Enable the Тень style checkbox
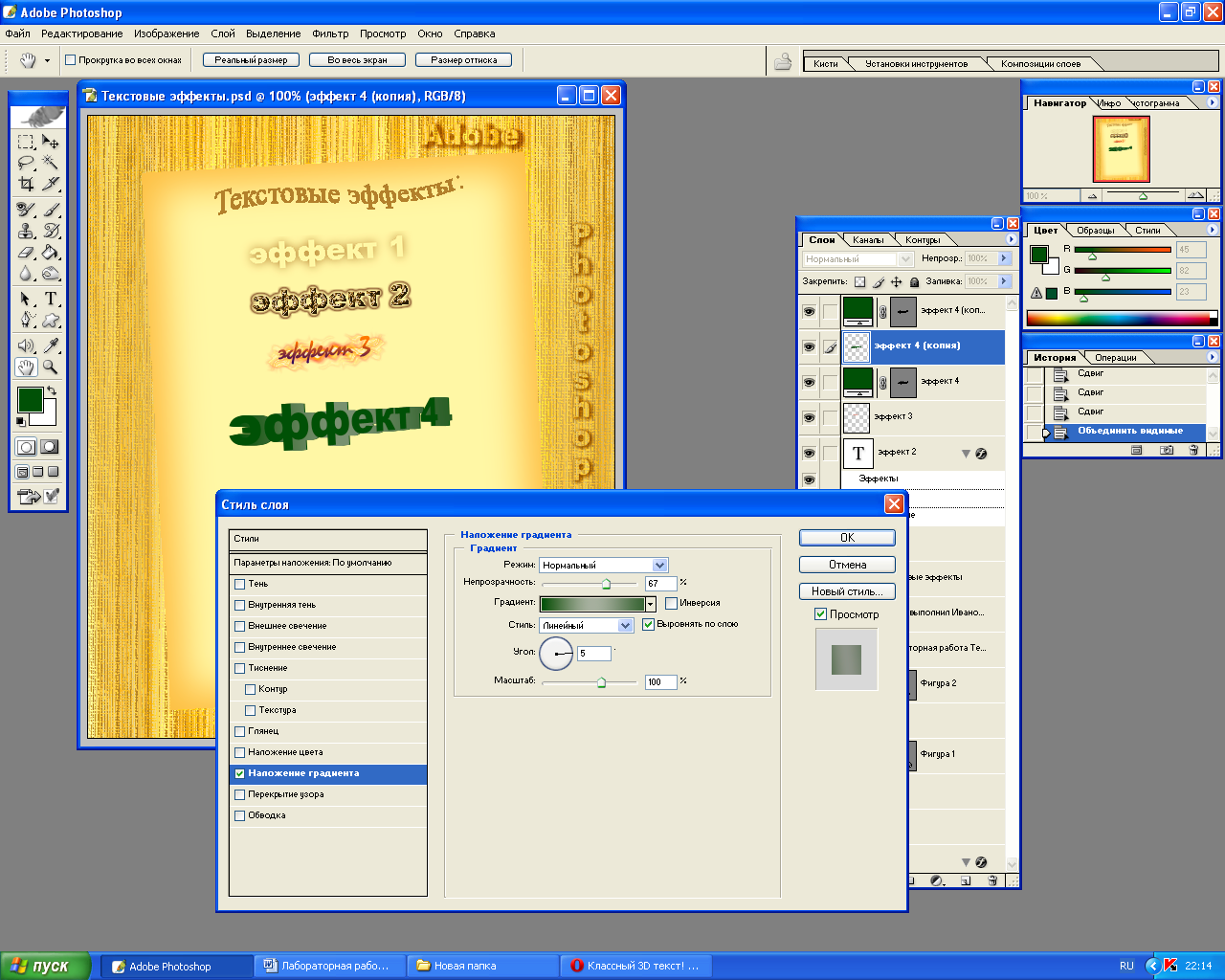Image resolution: width=1225 pixels, height=980 pixels. coord(239,584)
